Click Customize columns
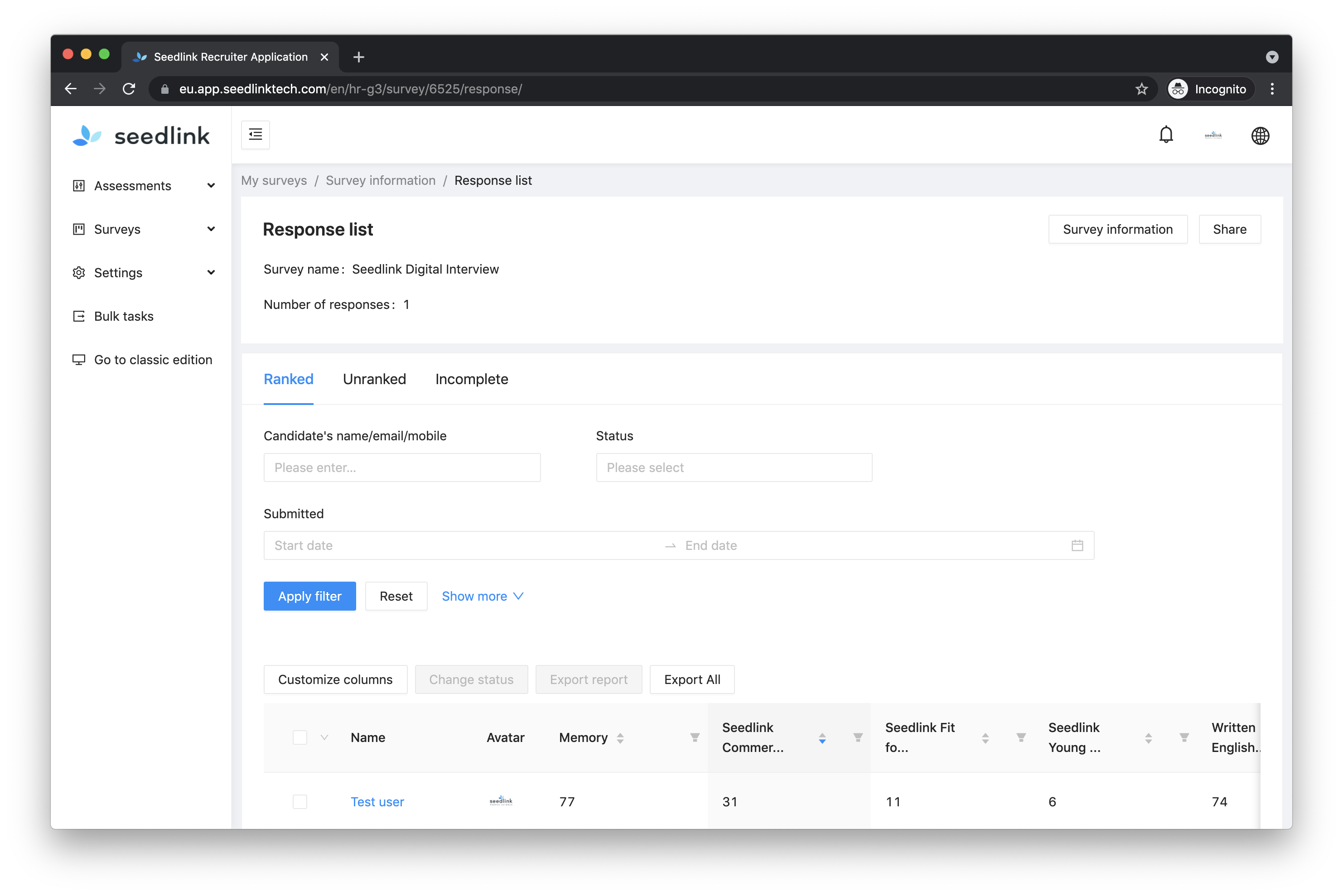This screenshot has width=1343, height=896. tap(335, 679)
